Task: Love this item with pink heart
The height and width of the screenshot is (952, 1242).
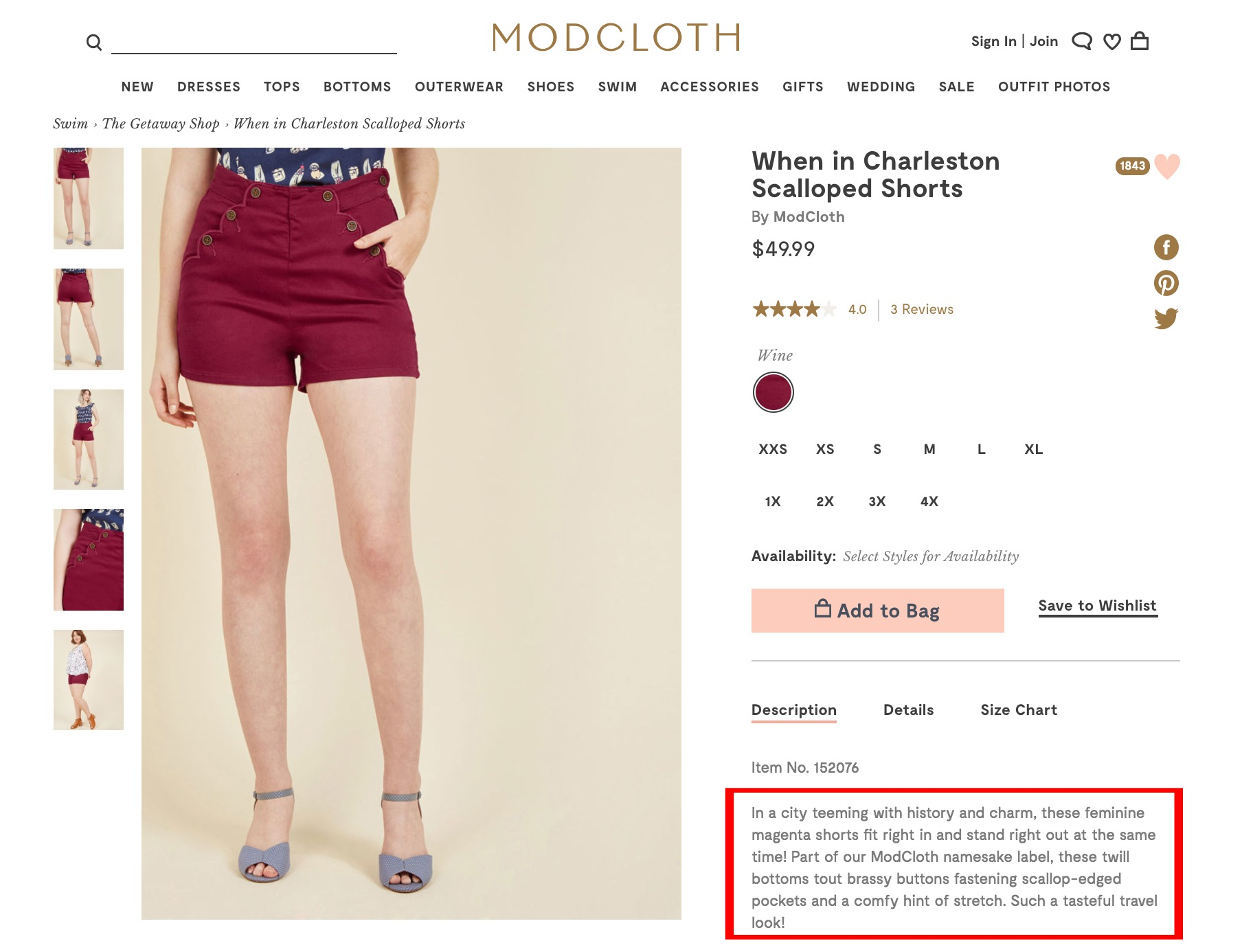Action: pyautogui.click(x=1167, y=166)
